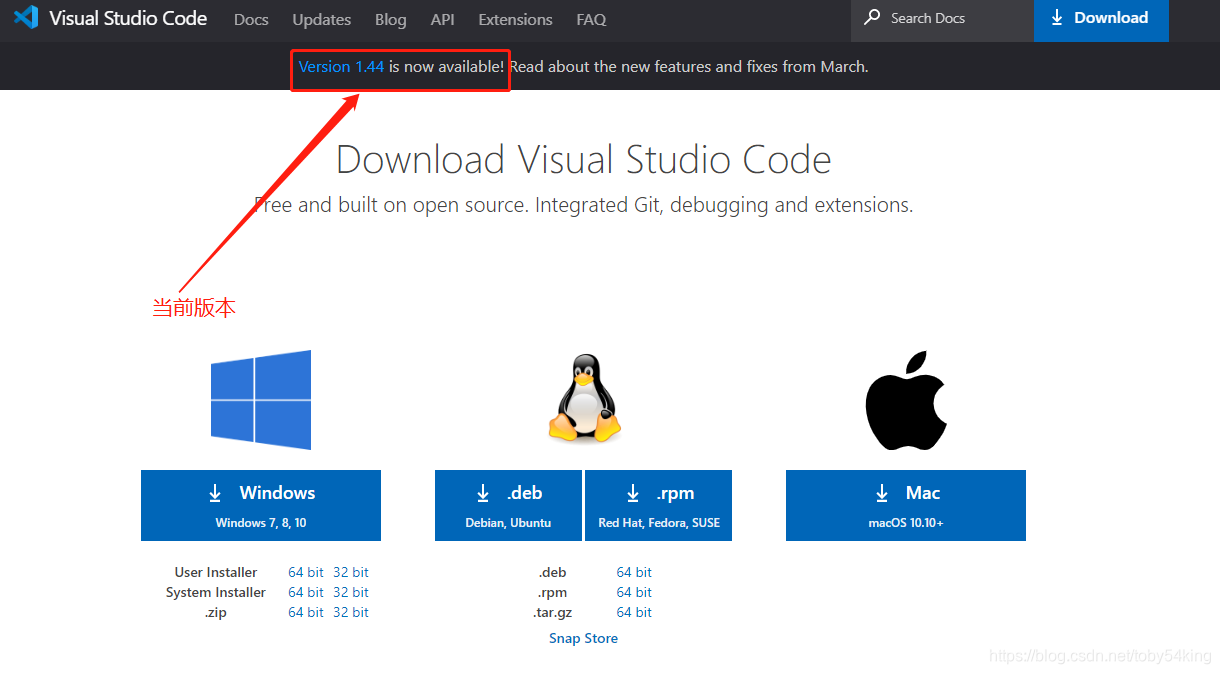Viewport: 1220px width, 674px height.
Task: Select Windows .zip 32 bit link
Action: (x=351, y=612)
